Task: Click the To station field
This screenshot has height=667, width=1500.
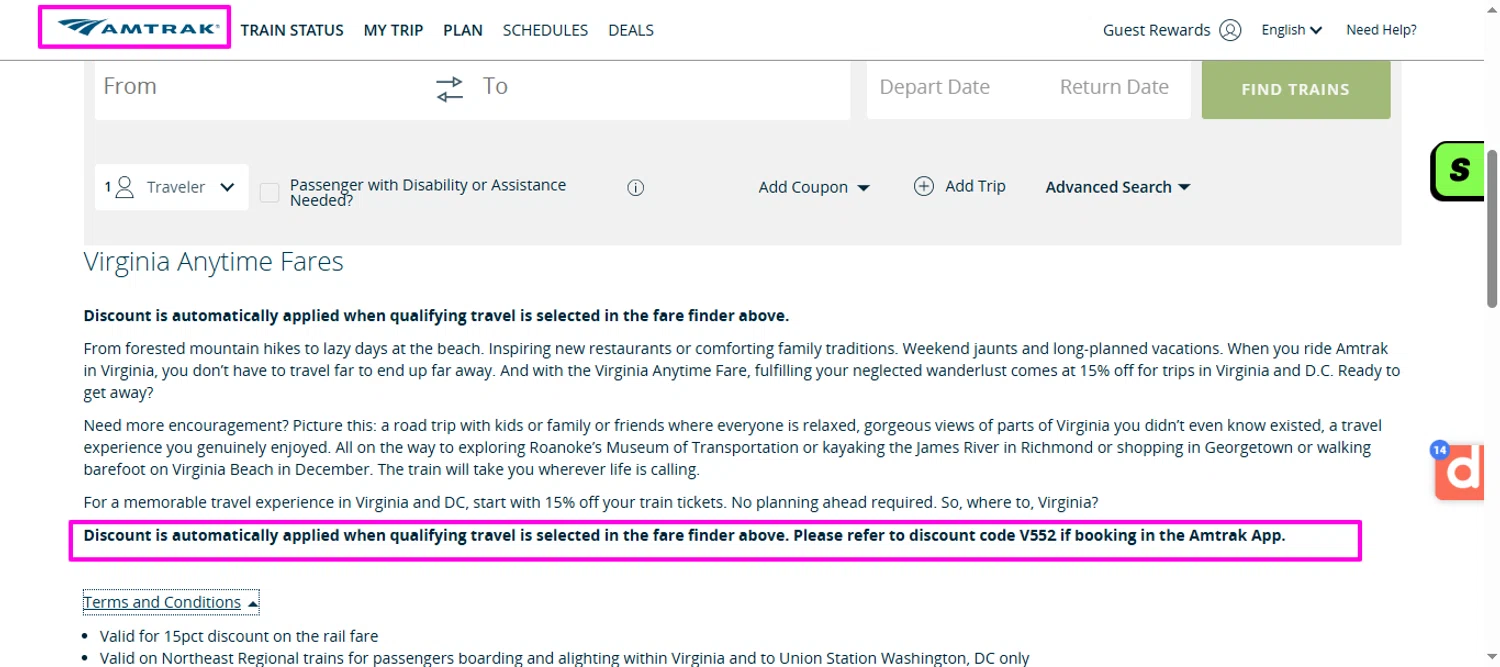Action: (x=660, y=89)
